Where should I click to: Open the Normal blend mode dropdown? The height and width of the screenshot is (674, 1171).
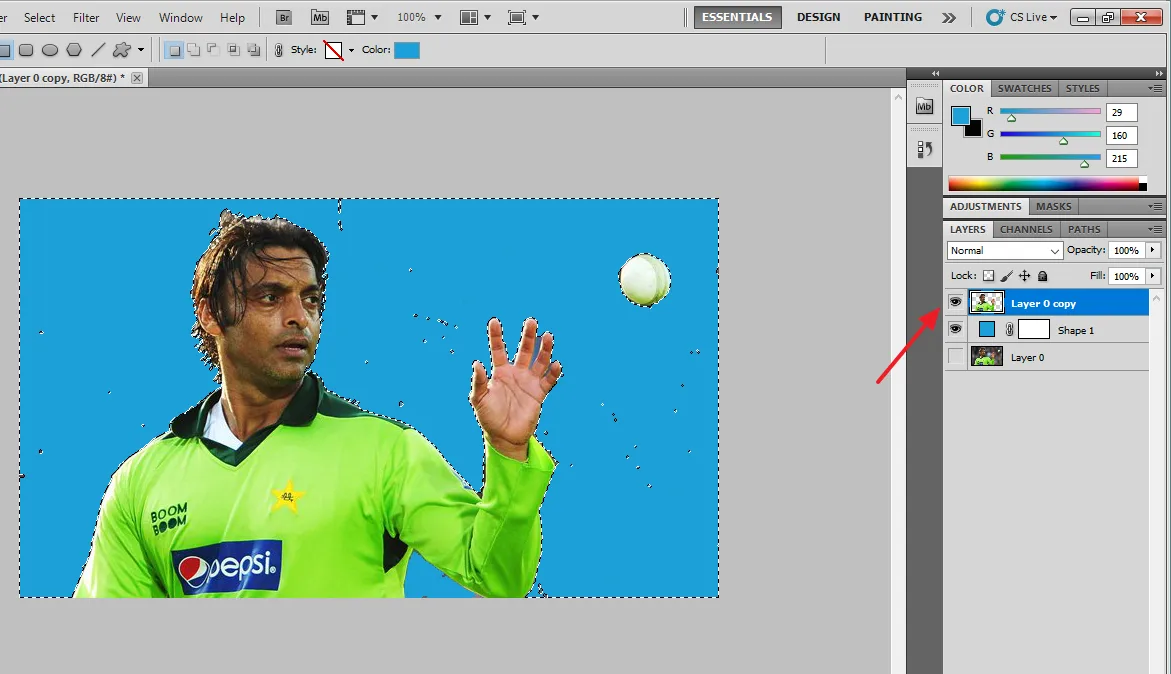(1004, 250)
